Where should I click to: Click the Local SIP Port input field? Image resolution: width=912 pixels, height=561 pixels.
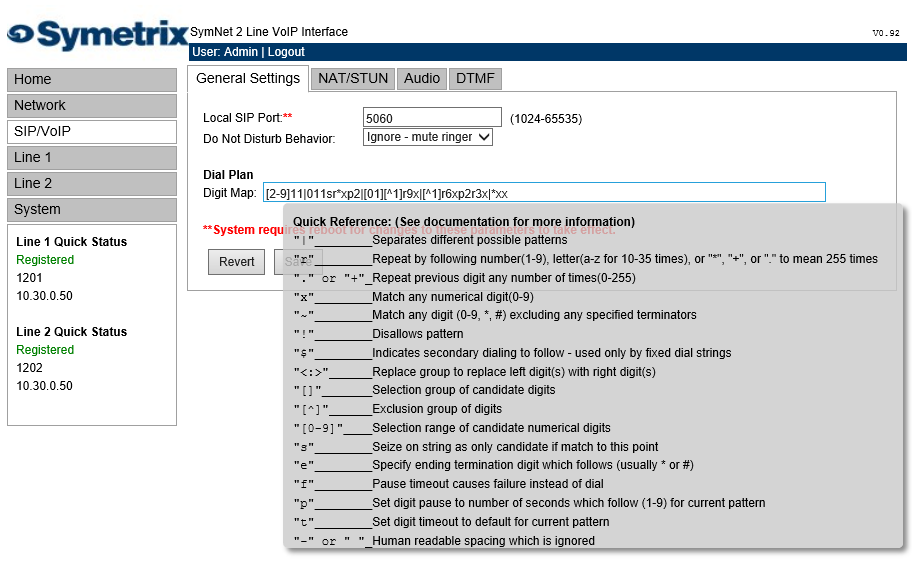pyautogui.click(x=432, y=117)
